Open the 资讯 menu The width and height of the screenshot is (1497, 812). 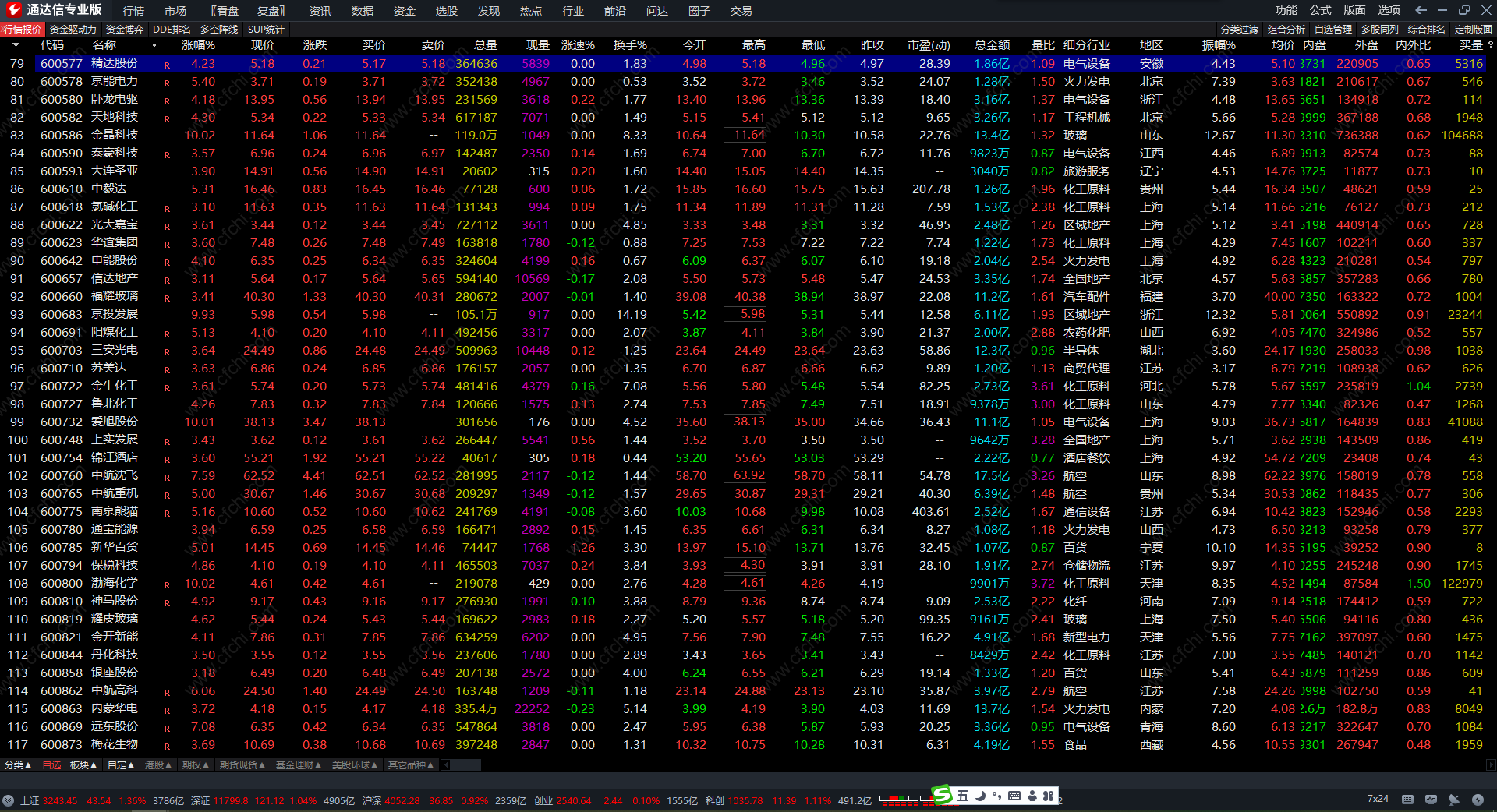(x=320, y=11)
